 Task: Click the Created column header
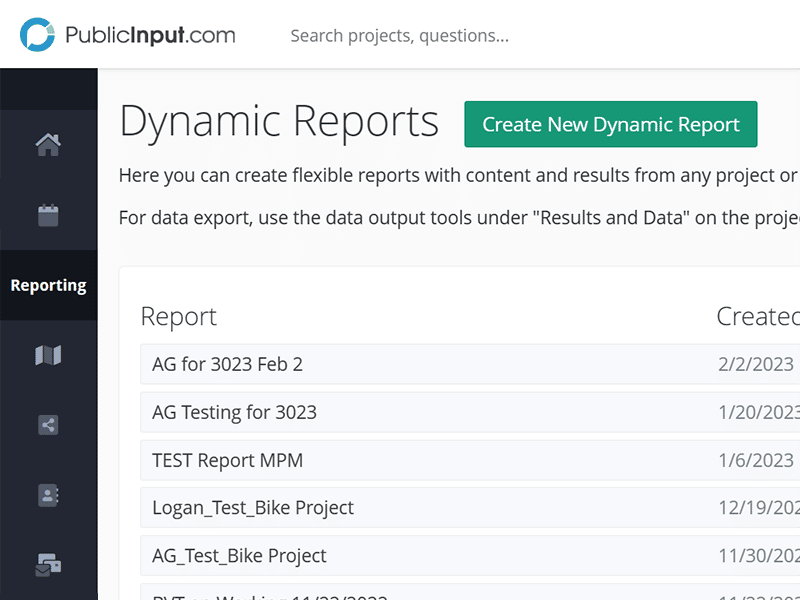(757, 317)
